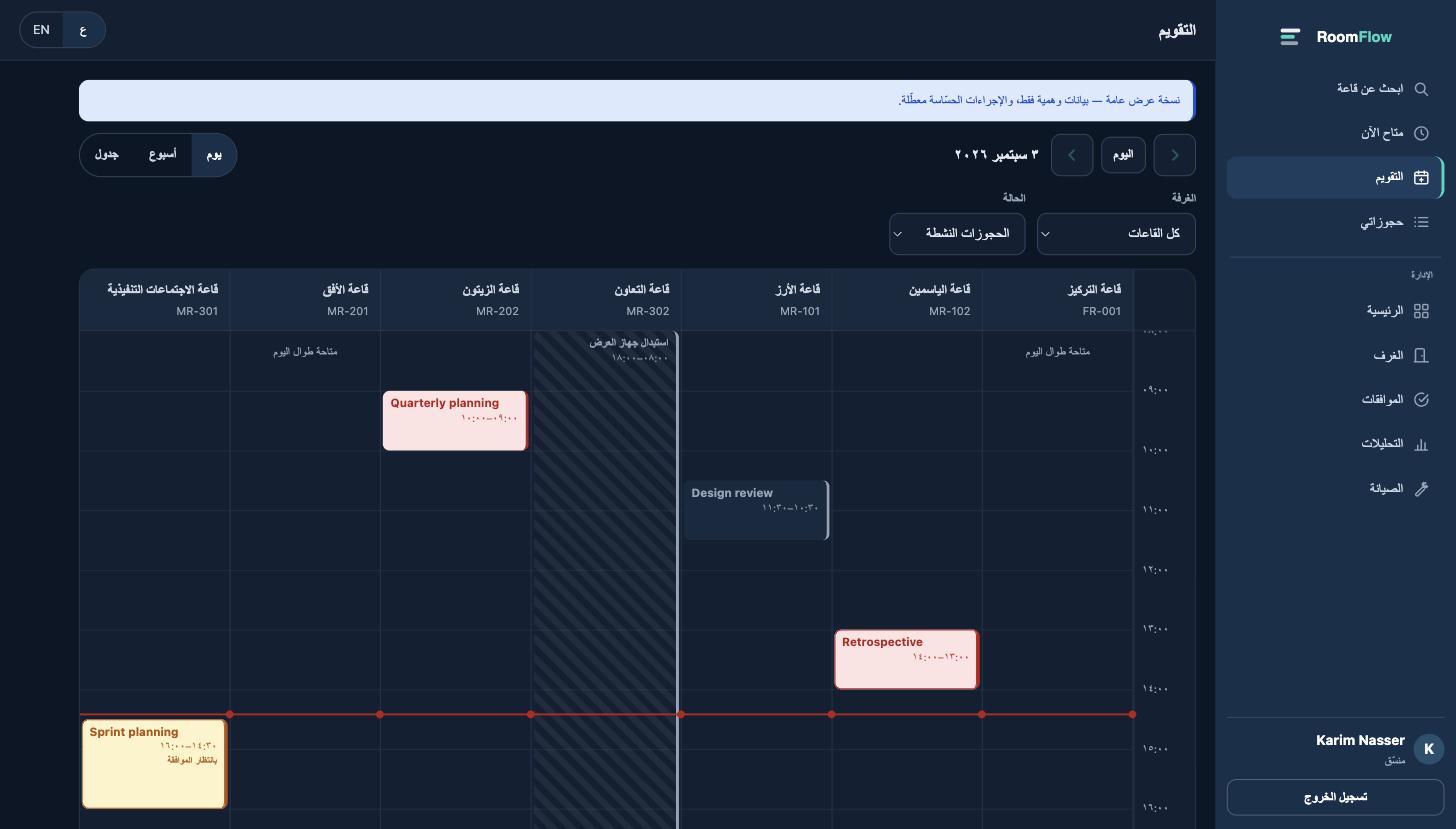Click the قاعة الزيتون MR-202 column header
1456x829 pixels.
(456, 300)
